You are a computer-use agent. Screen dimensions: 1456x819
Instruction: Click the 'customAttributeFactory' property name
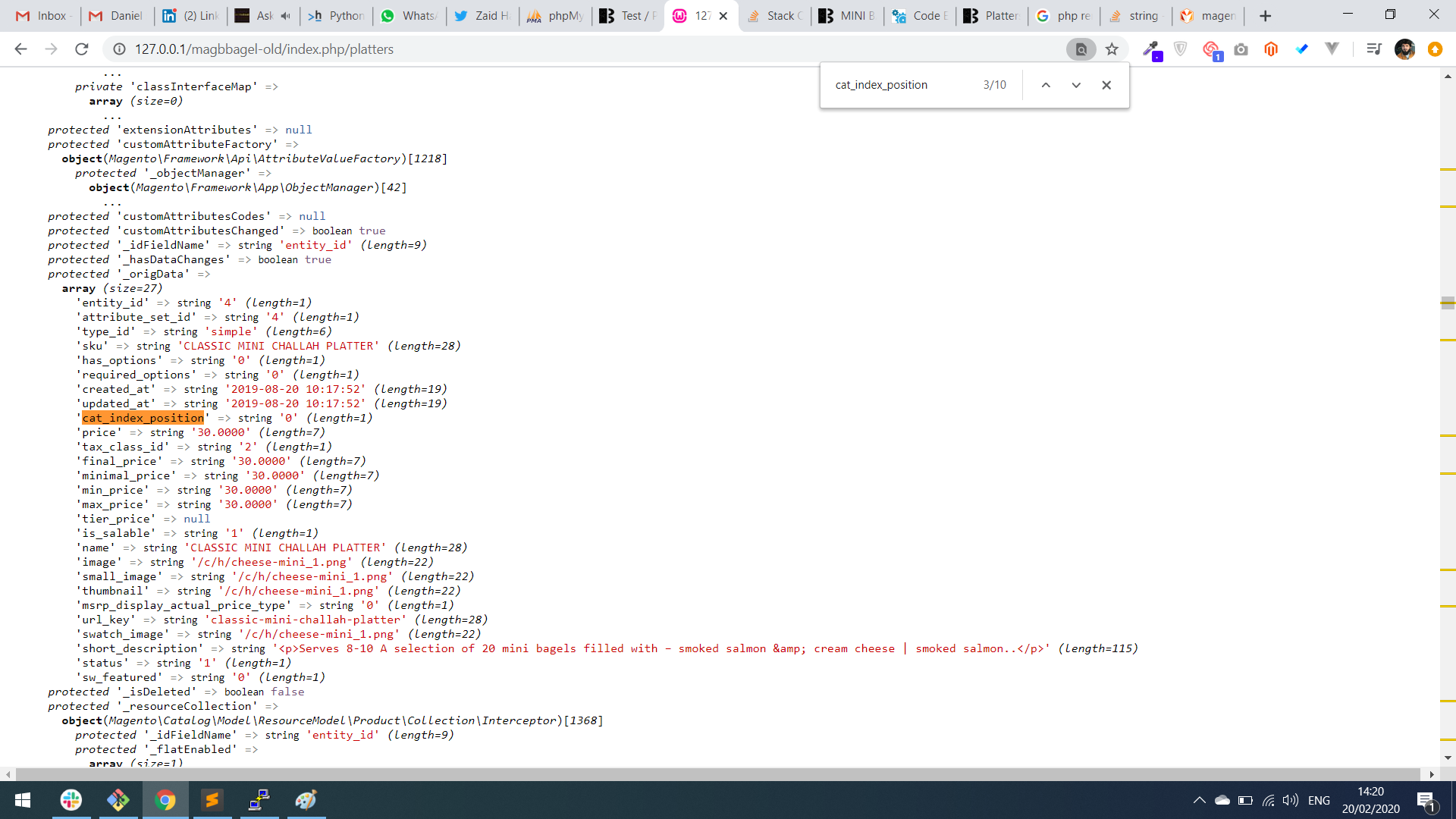tap(197, 144)
